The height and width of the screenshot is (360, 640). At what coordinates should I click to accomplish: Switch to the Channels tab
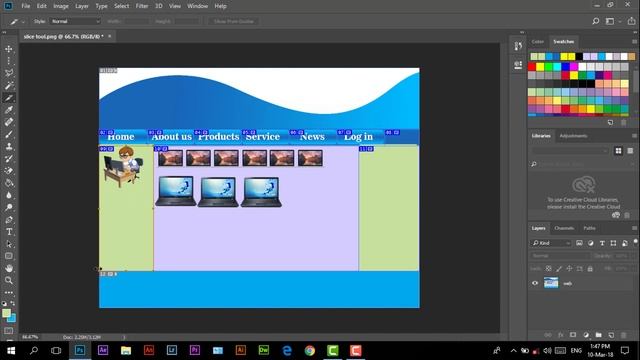(x=564, y=228)
